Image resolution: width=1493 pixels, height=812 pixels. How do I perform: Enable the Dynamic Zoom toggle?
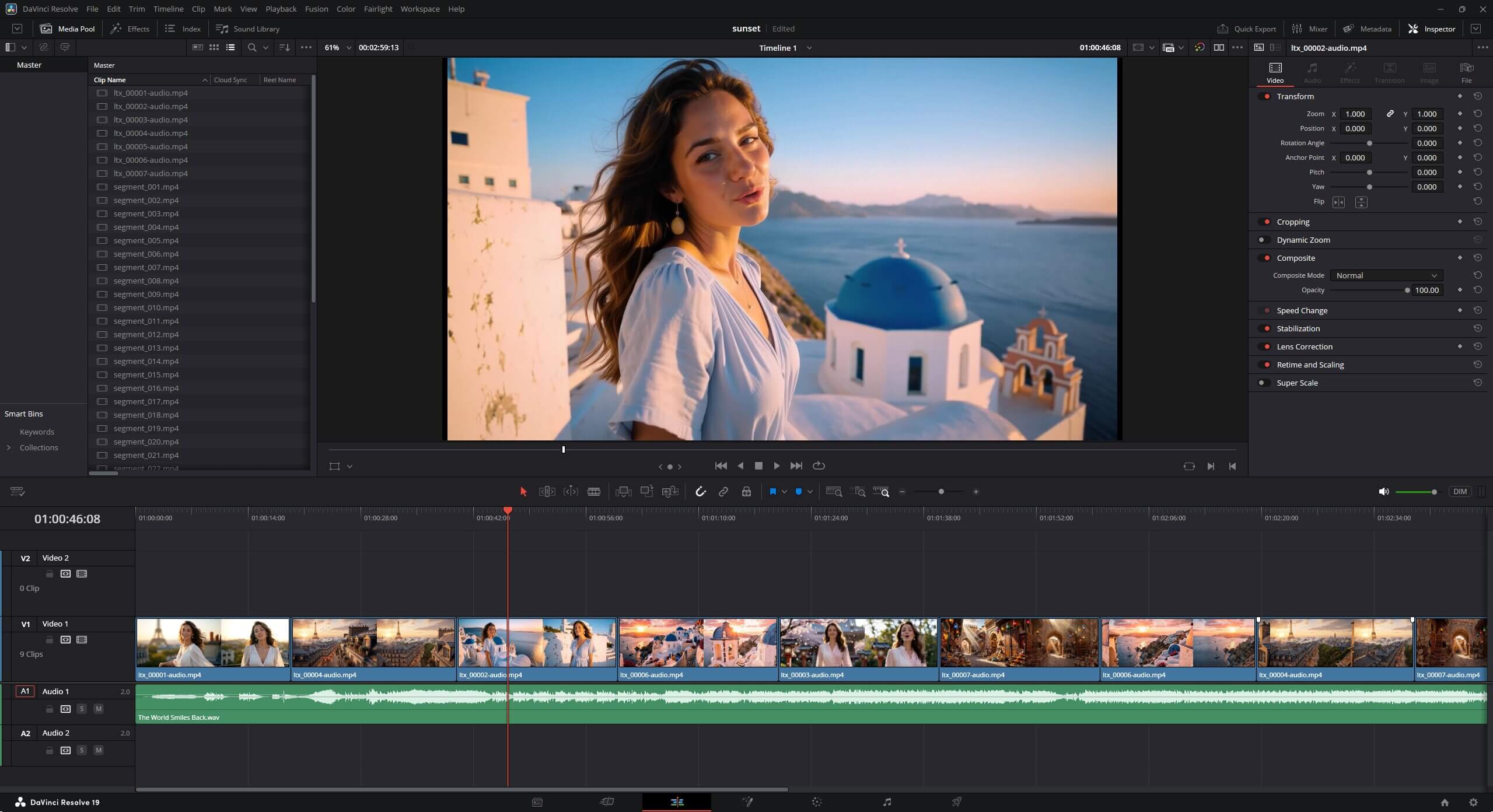(x=1264, y=240)
